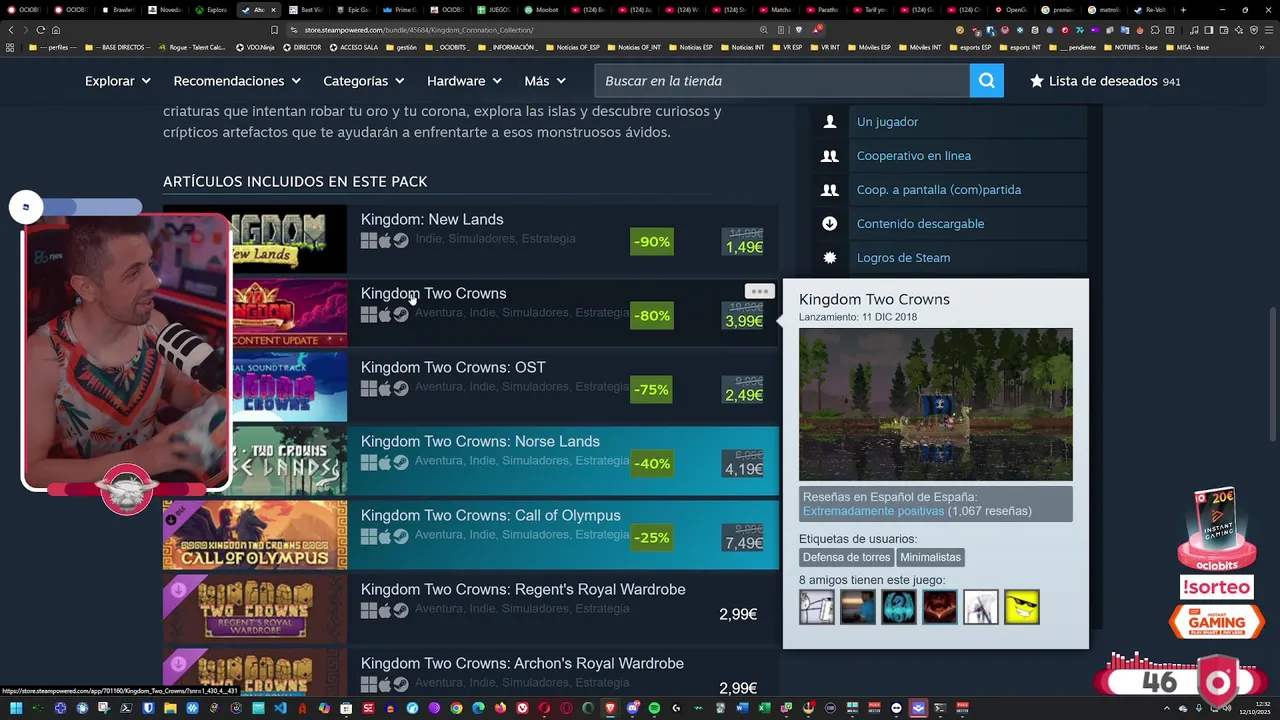Open Kingdom Two Crowns: Norse Lands entry
1280x720 pixels.
tap(480, 441)
